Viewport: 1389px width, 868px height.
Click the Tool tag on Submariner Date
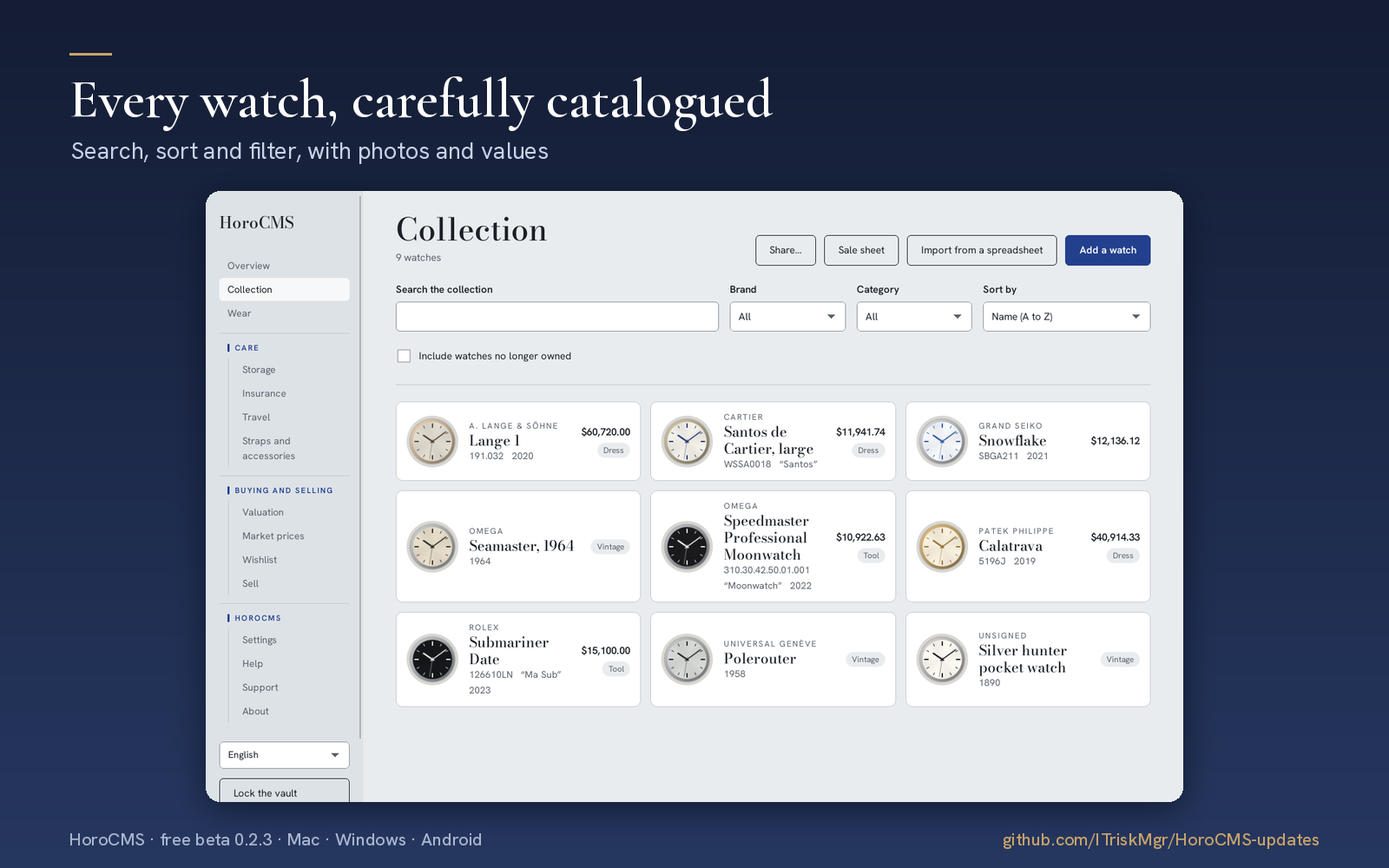pyautogui.click(x=616, y=669)
